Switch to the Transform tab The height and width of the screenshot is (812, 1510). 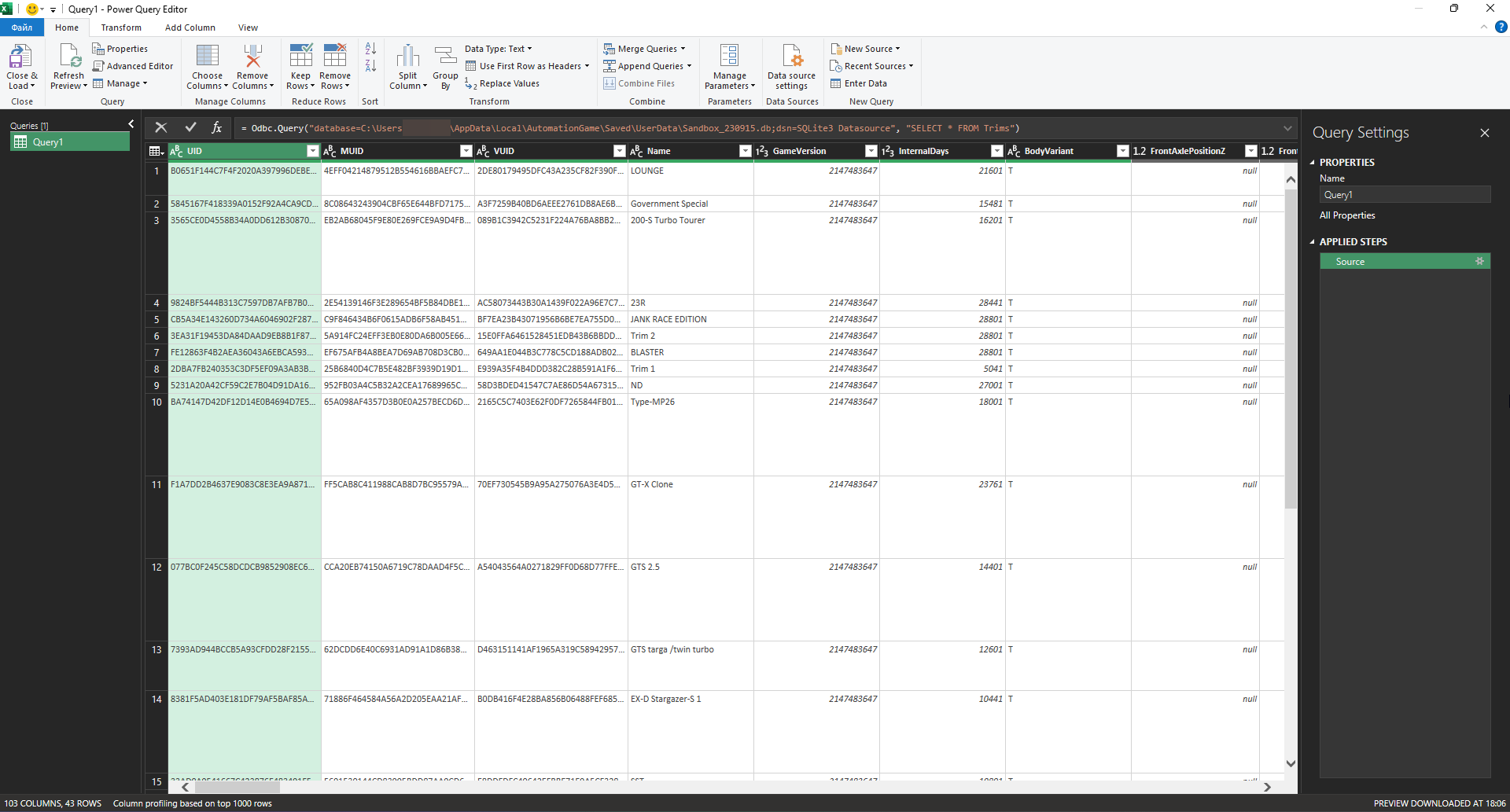121,28
